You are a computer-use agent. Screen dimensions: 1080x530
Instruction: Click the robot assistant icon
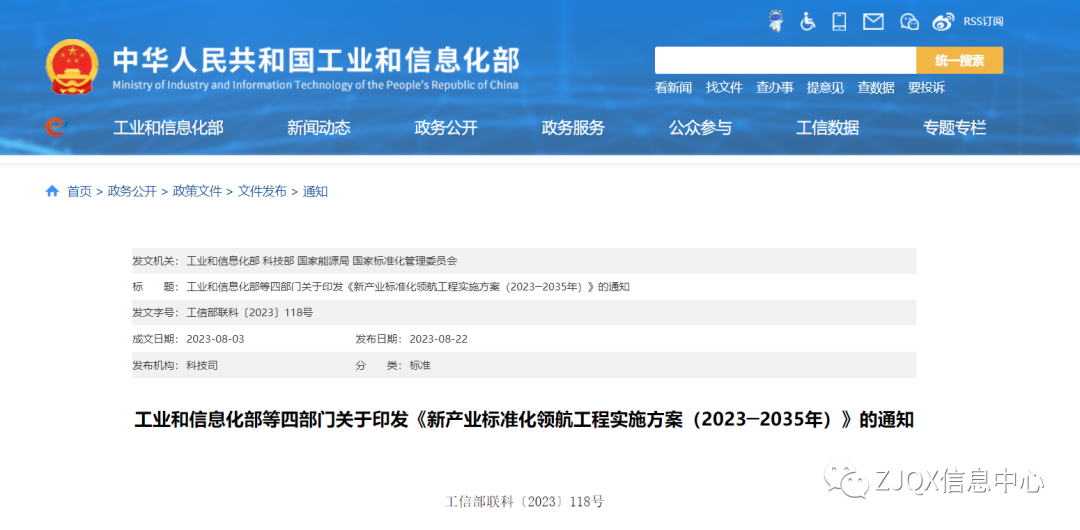pos(776,21)
